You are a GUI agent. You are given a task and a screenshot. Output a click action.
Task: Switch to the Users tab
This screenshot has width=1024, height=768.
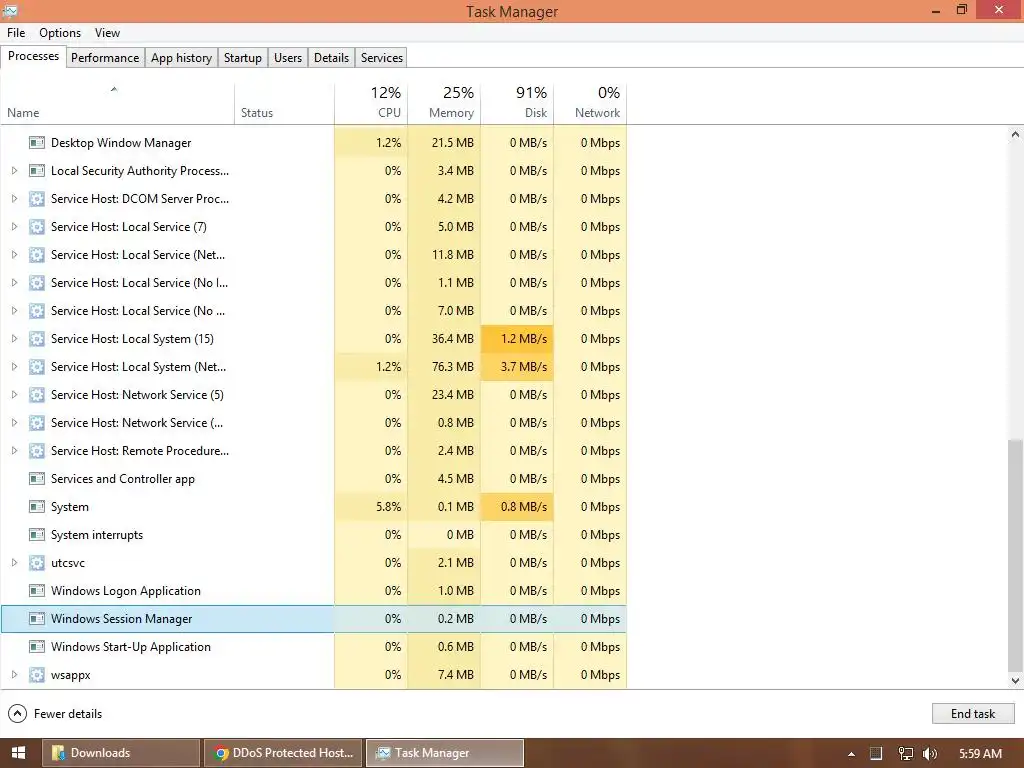tap(288, 57)
